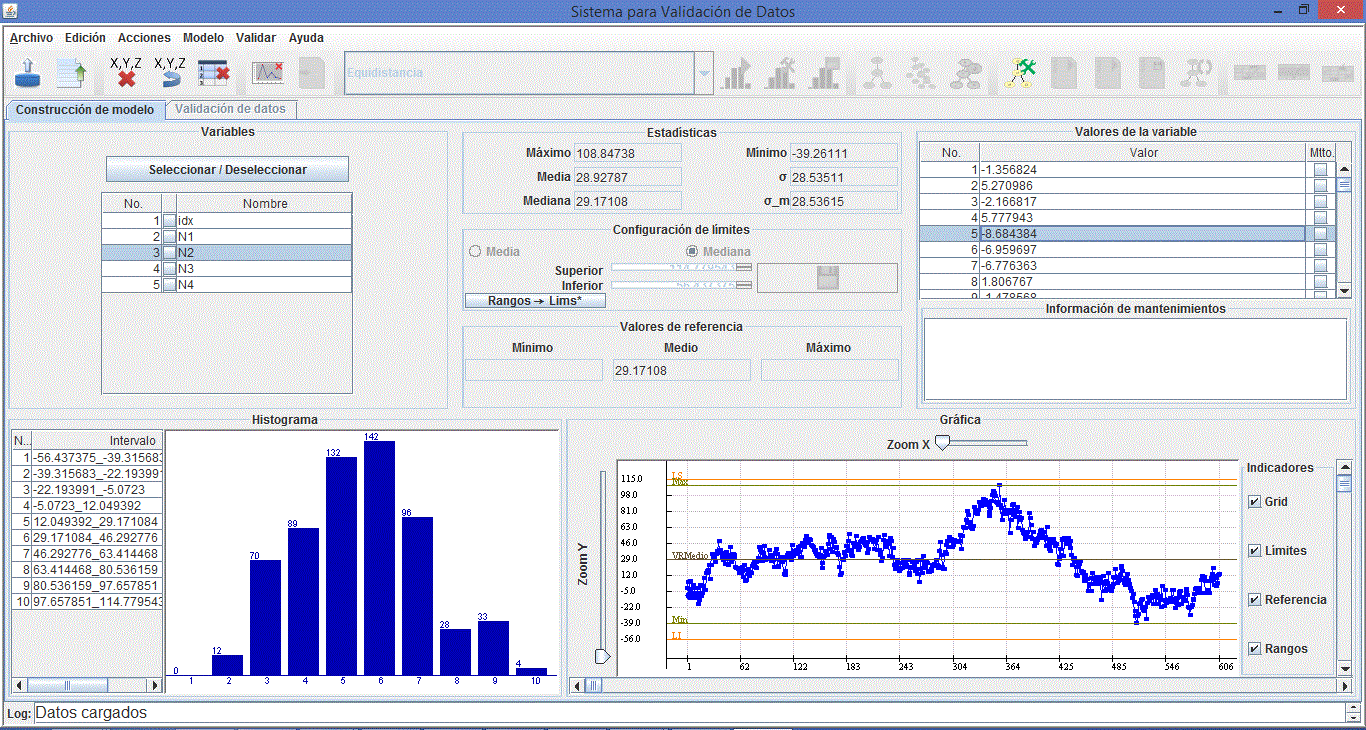
Task: Click the Medio reference value field 29.17108
Action: 681,370
